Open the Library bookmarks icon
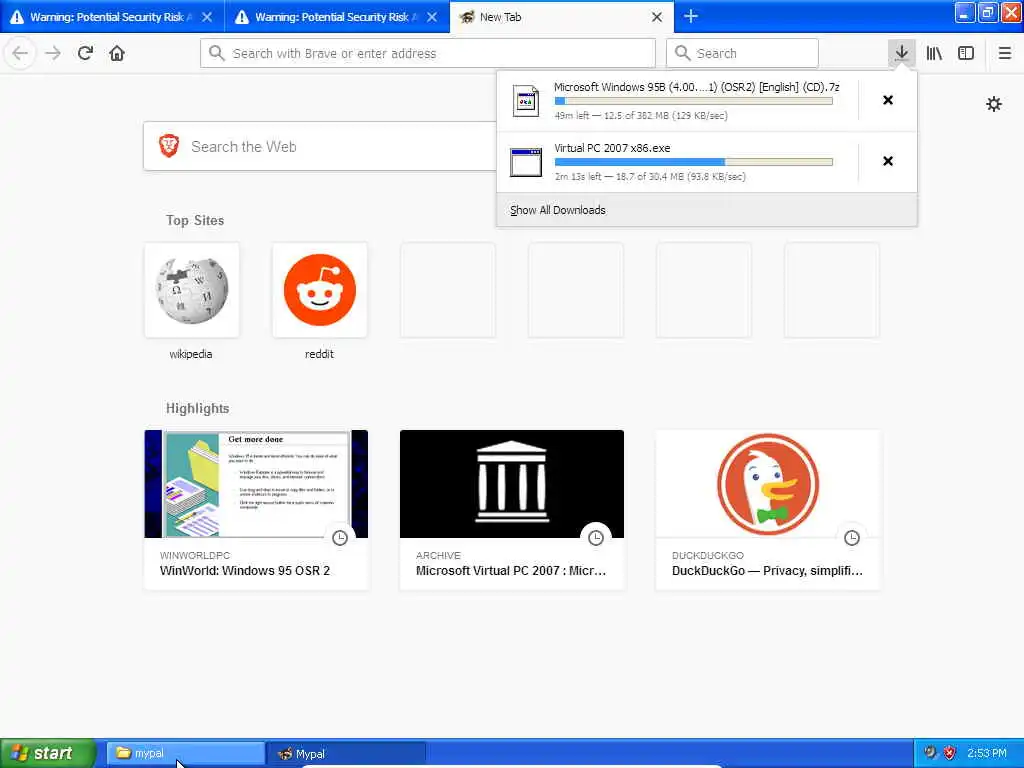The image size is (1024, 768). click(934, 53)
